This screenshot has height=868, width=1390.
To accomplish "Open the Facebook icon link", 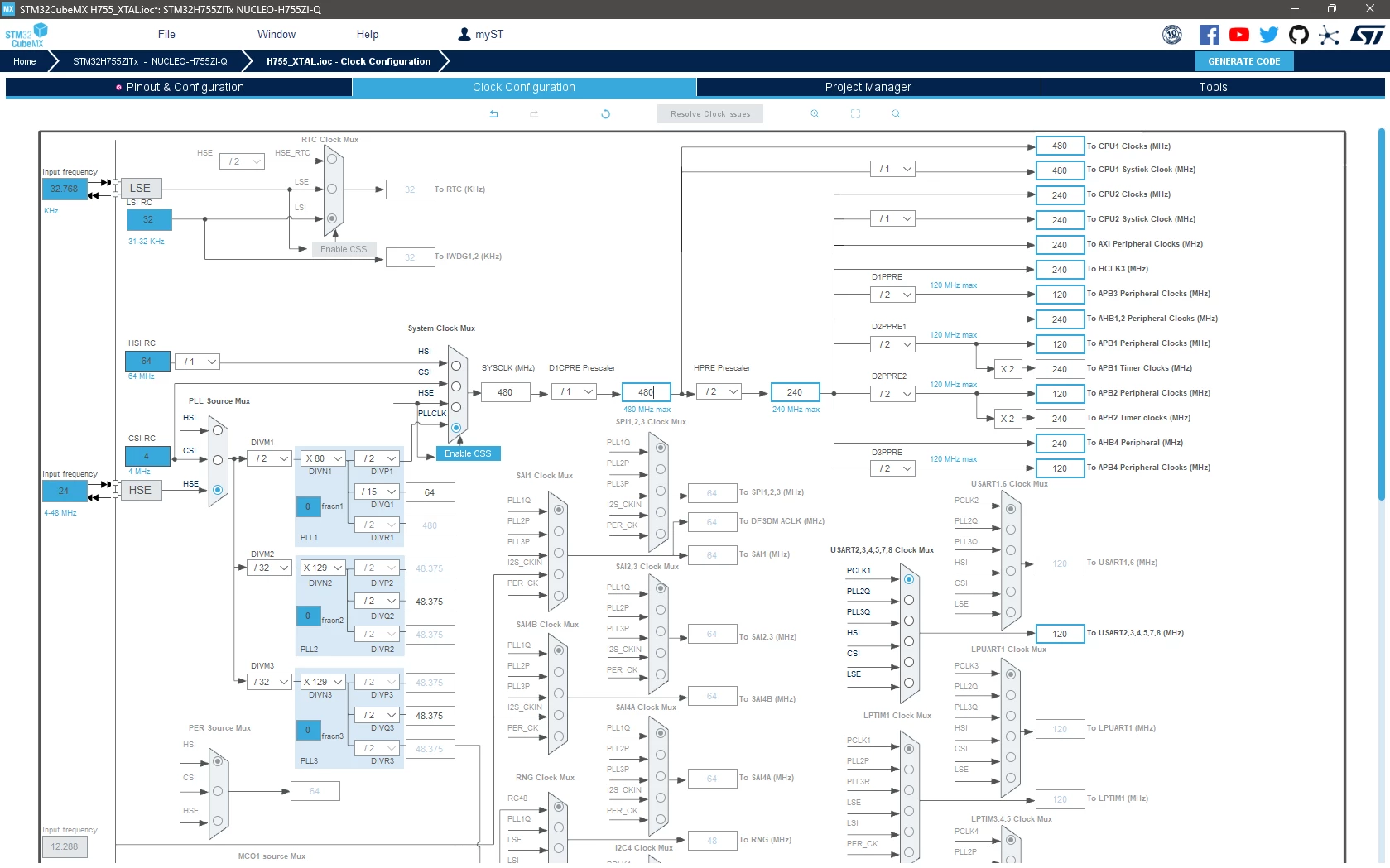I will click(1209, 35).
